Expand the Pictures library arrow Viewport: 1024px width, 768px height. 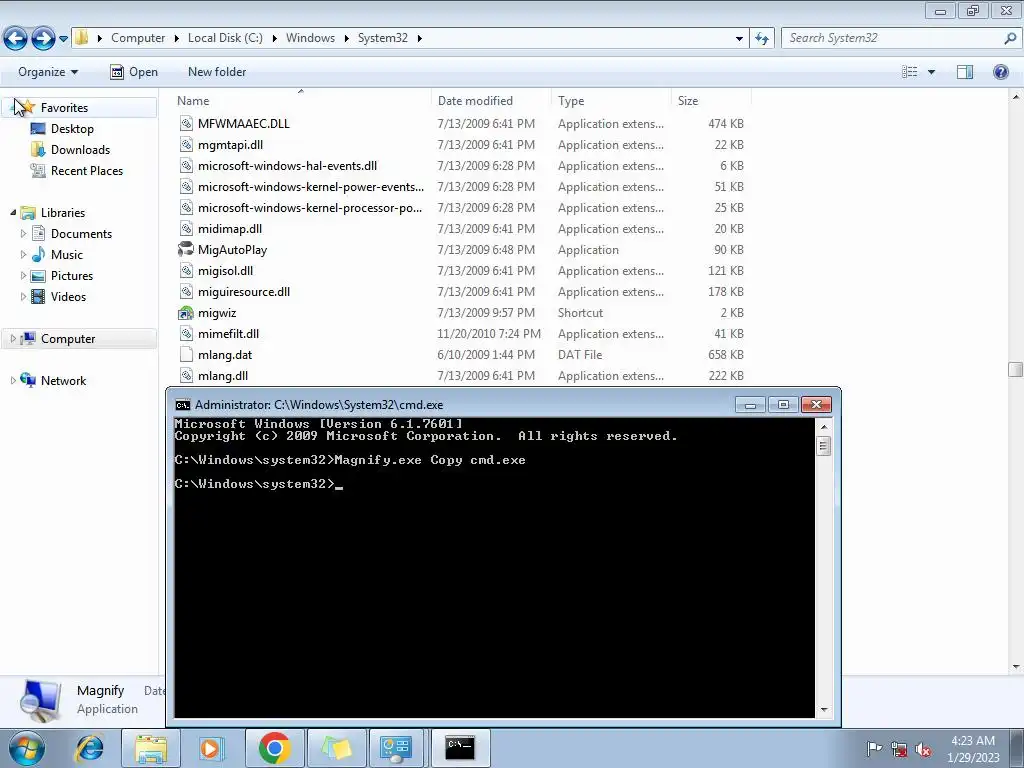point(24,275)
